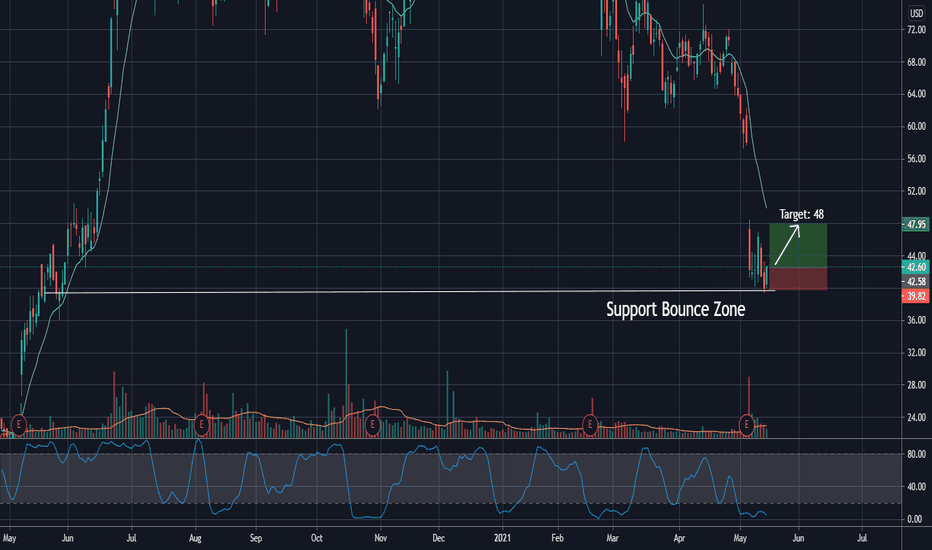The height and width of the screenshot is (550, 932).
Task: Click the 68.00 price axis label
Action: pos(916,62)
